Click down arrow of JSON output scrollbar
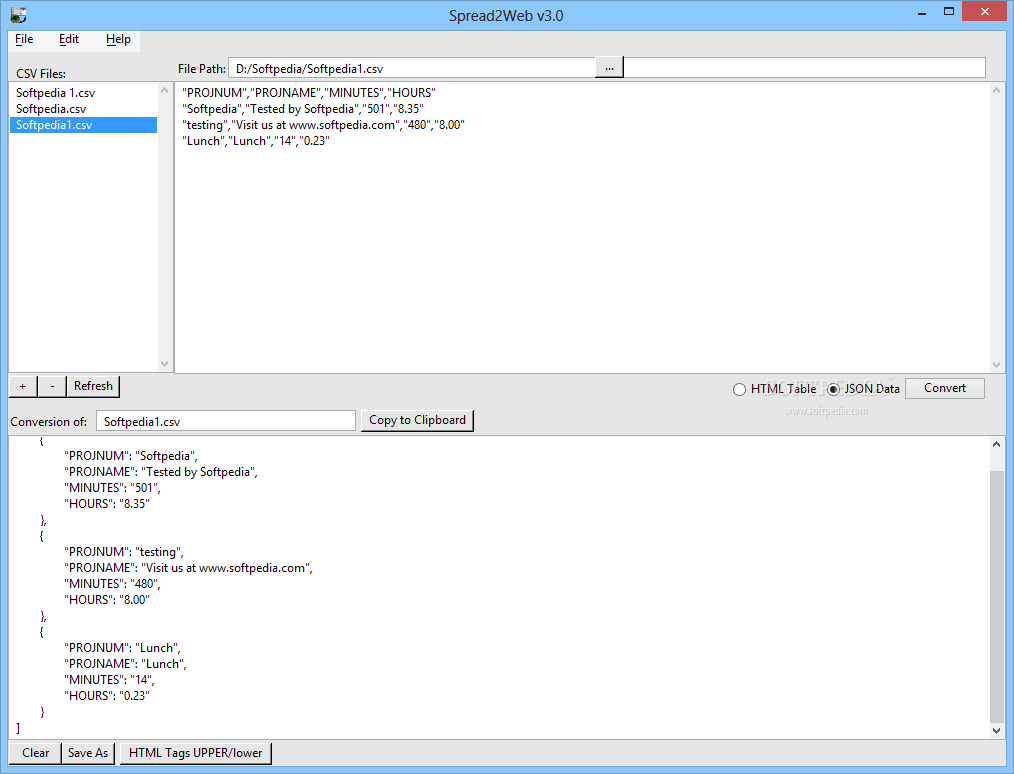This screenshot has width=1014, height=774. [997, 731]
